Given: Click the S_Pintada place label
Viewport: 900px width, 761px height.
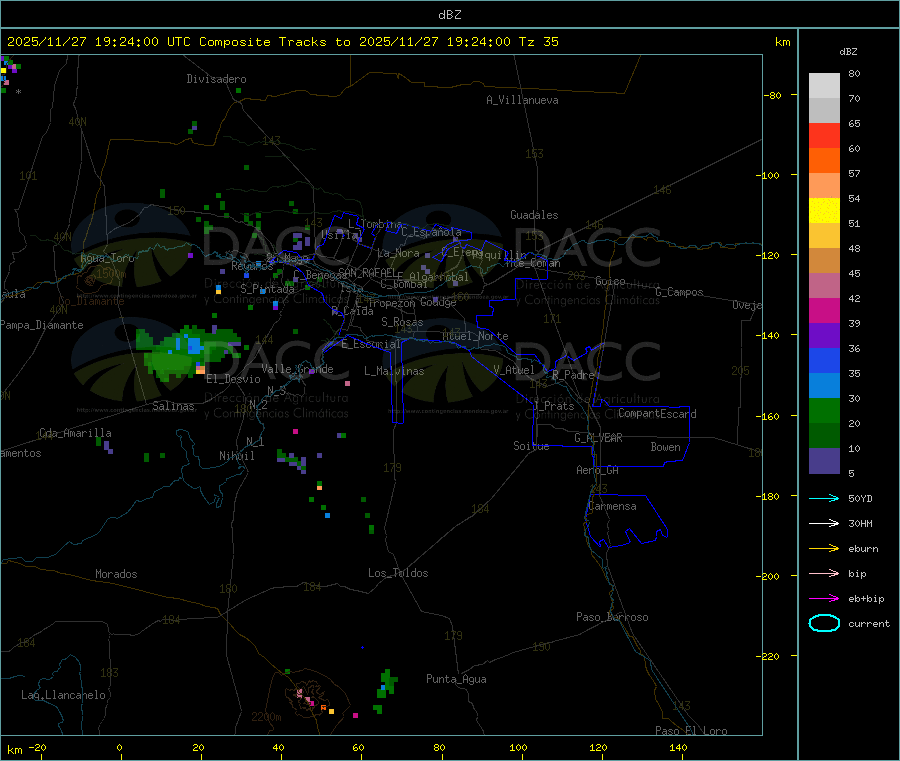Looking at the screenshot, I should 267,289.
